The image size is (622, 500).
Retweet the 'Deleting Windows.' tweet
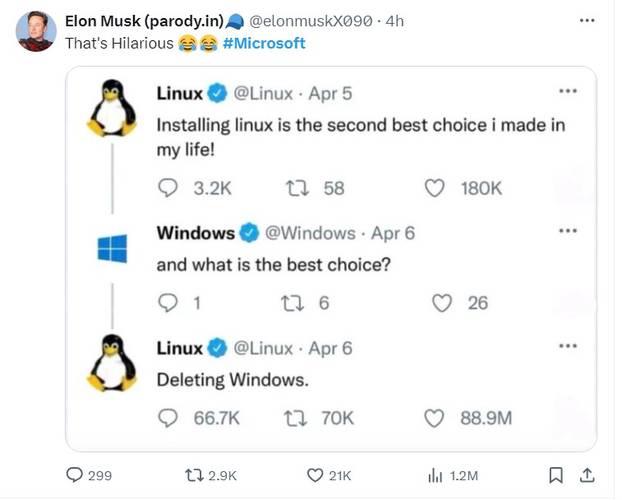(296, 418)
